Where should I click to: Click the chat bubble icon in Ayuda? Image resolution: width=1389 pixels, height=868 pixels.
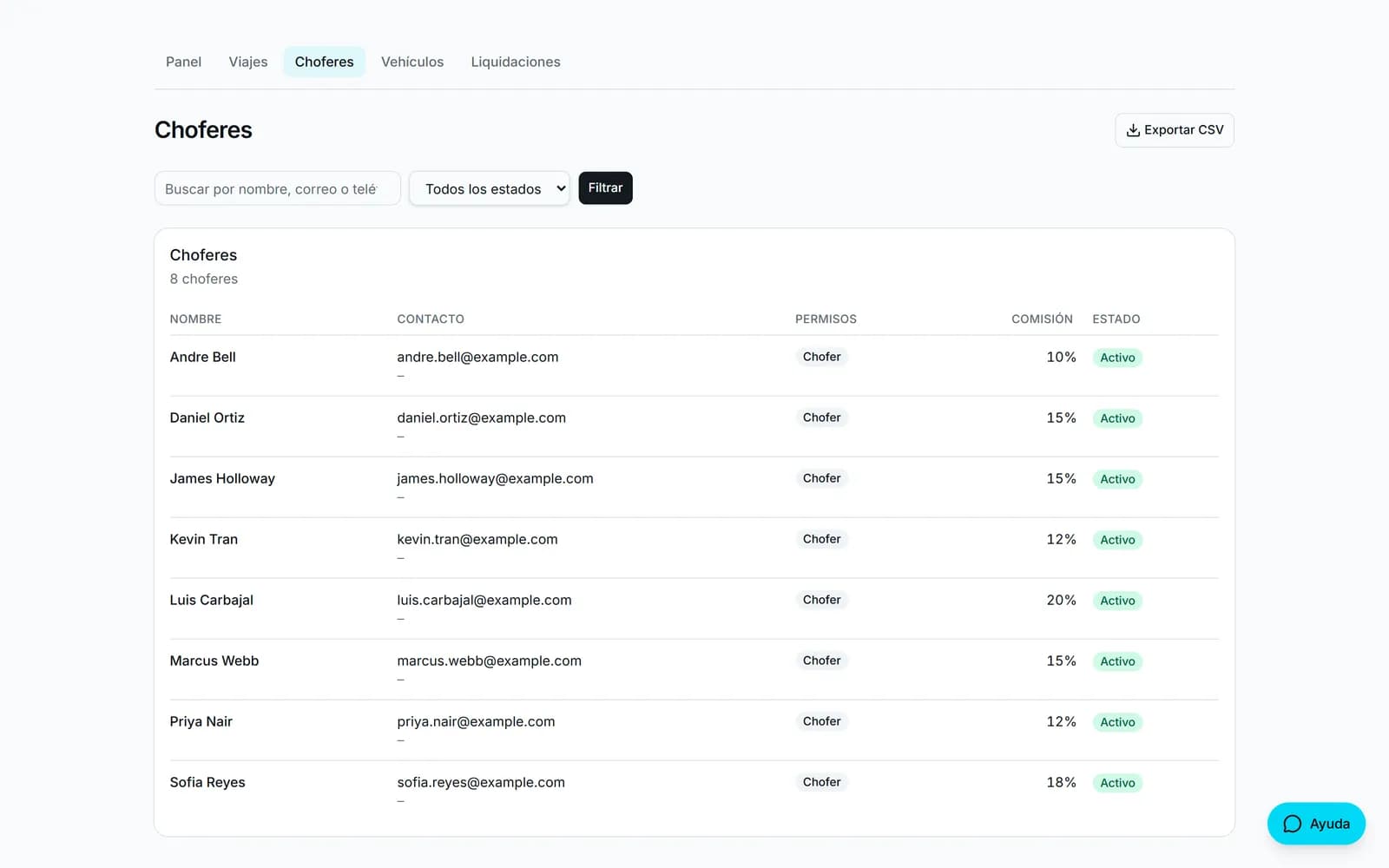[1293, 824]
